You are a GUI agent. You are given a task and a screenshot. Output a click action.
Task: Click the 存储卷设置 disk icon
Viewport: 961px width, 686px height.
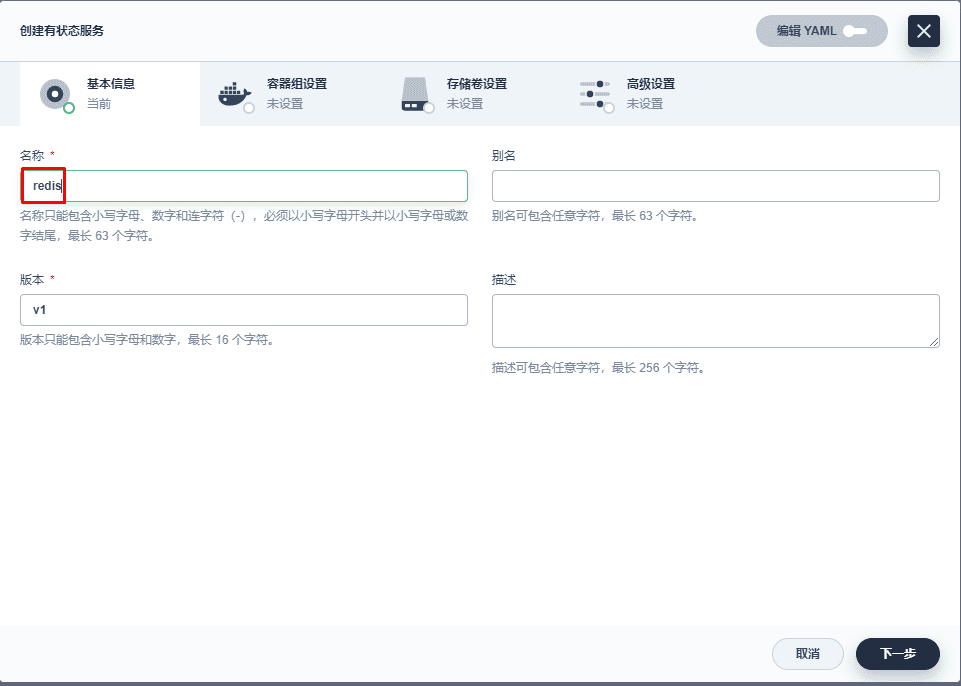[x=417, y=95]
